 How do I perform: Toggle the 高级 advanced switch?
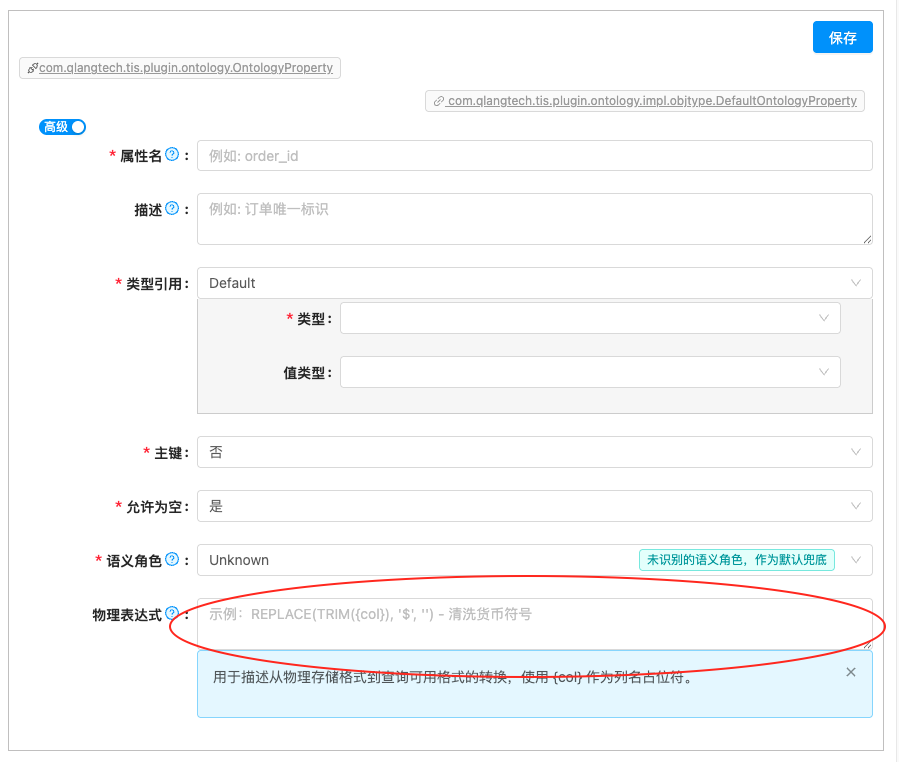coord(62,127)
